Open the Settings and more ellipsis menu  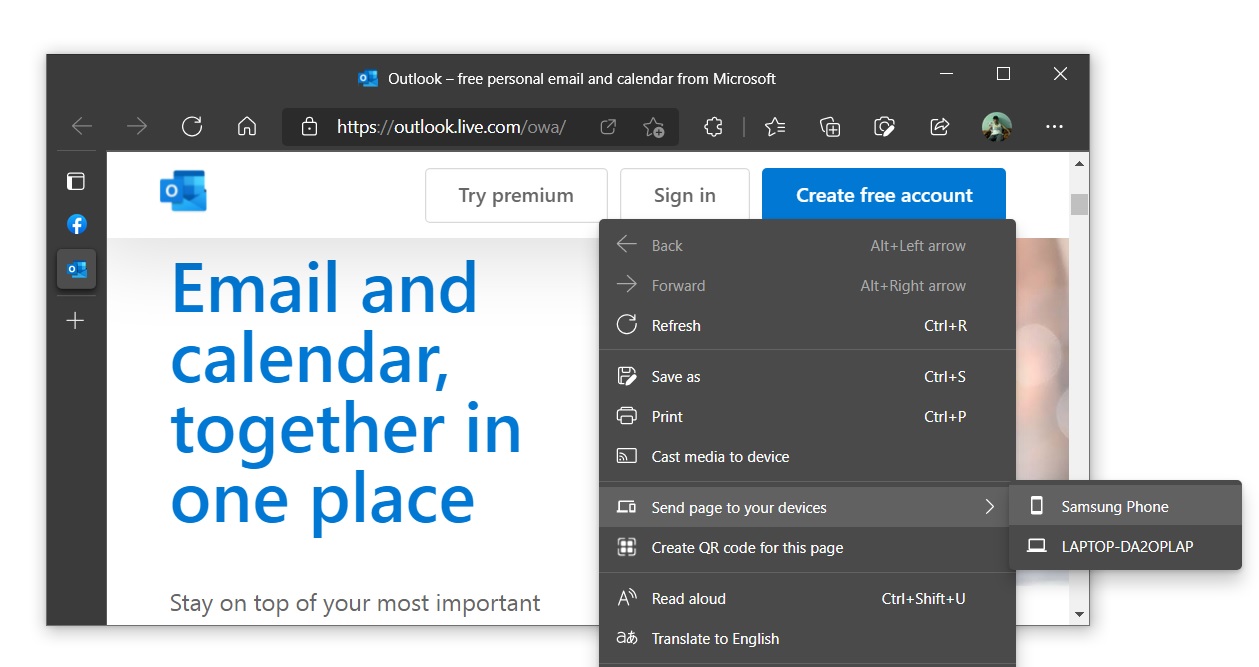(x=1054, y=126)
